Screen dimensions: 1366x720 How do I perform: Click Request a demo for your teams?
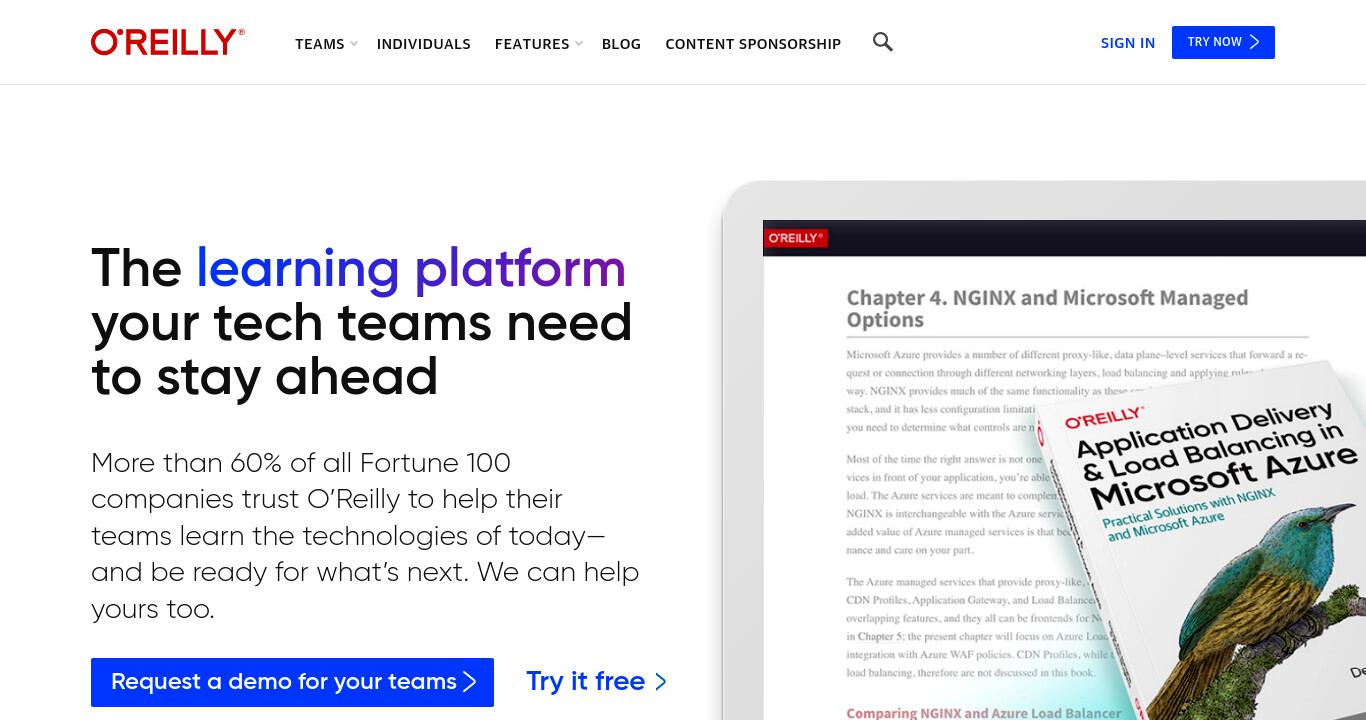tap(292, 682)
